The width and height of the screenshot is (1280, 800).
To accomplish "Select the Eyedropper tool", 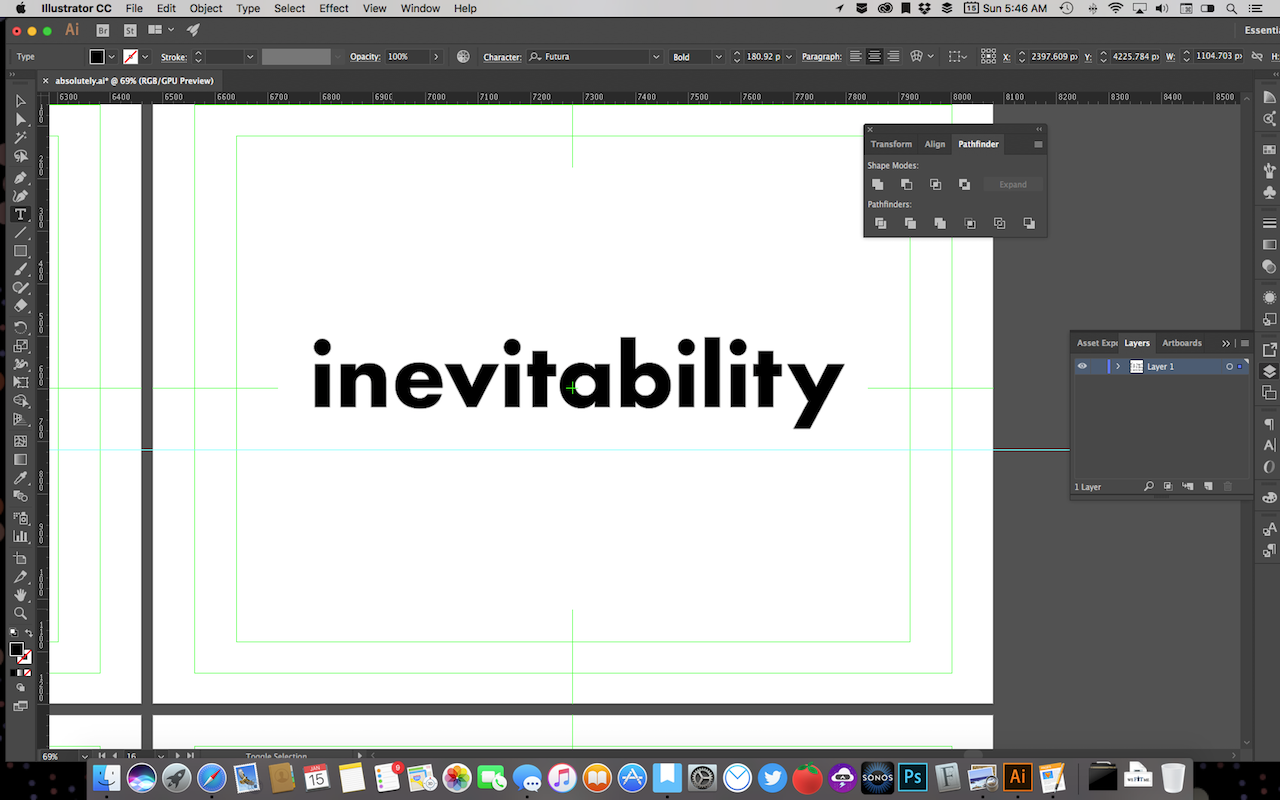I will click(20, 479).
